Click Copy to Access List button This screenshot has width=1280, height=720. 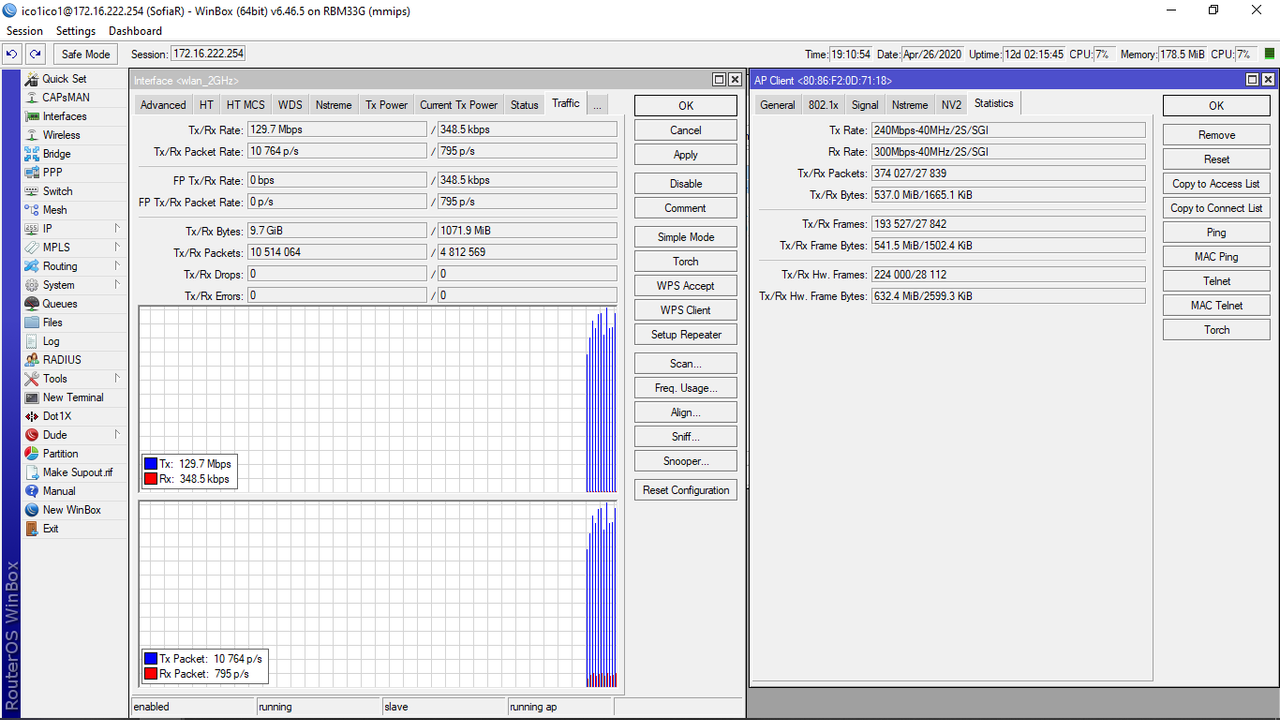click(1216, 183)
